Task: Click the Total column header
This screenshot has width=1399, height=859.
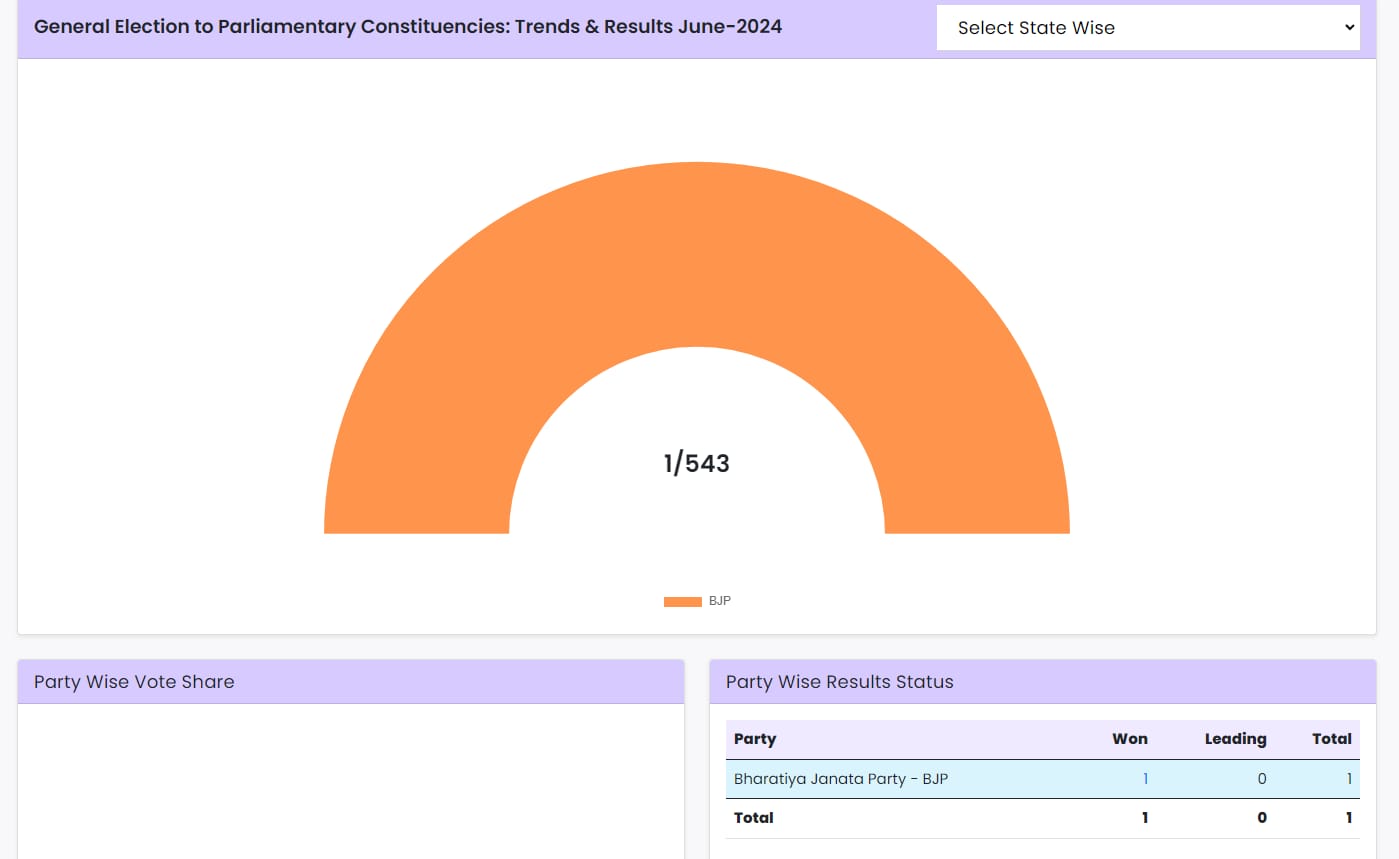Action: coord(1331,739)
